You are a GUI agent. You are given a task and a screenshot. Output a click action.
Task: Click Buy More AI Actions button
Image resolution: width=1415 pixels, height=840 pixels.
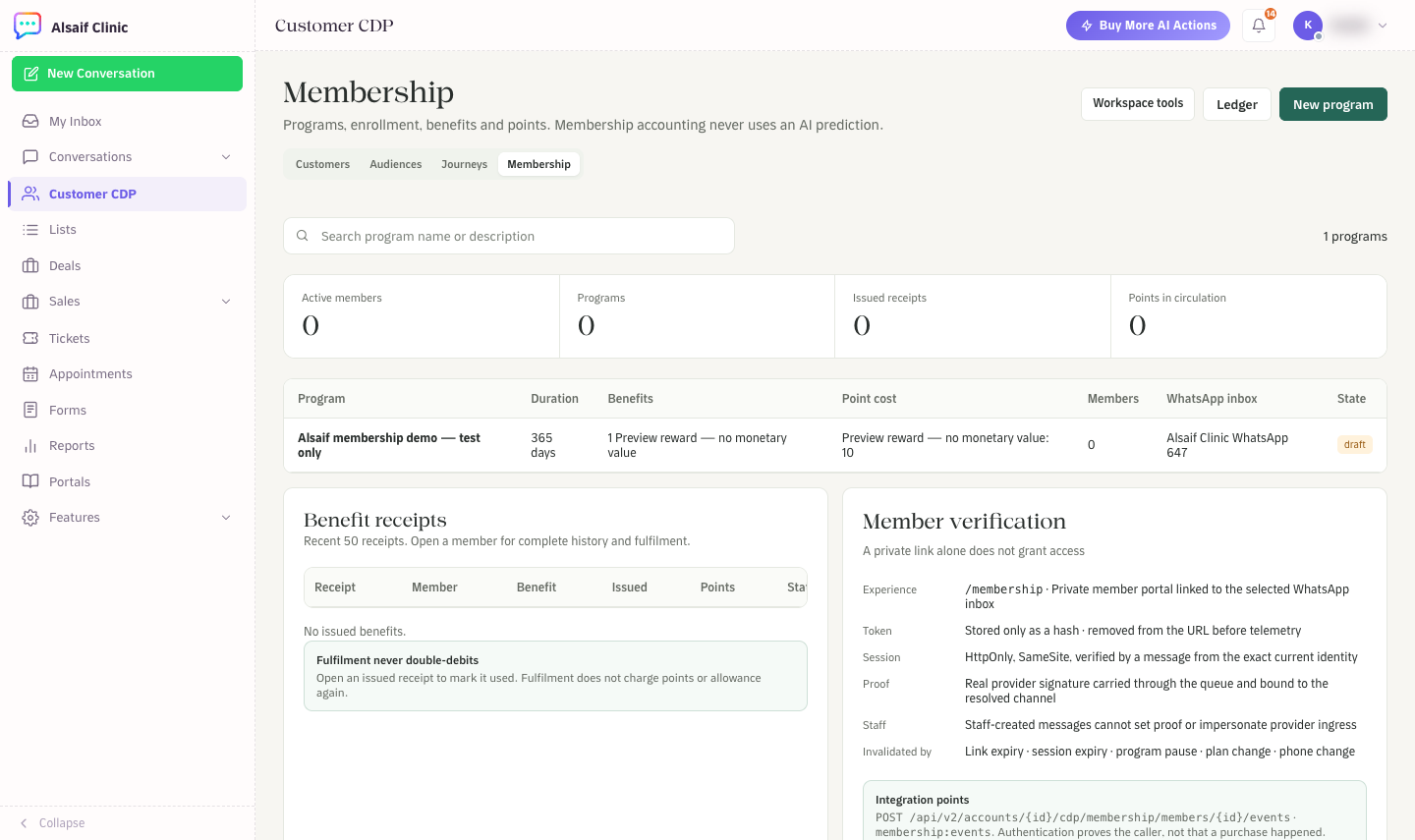coord(1148,26)
